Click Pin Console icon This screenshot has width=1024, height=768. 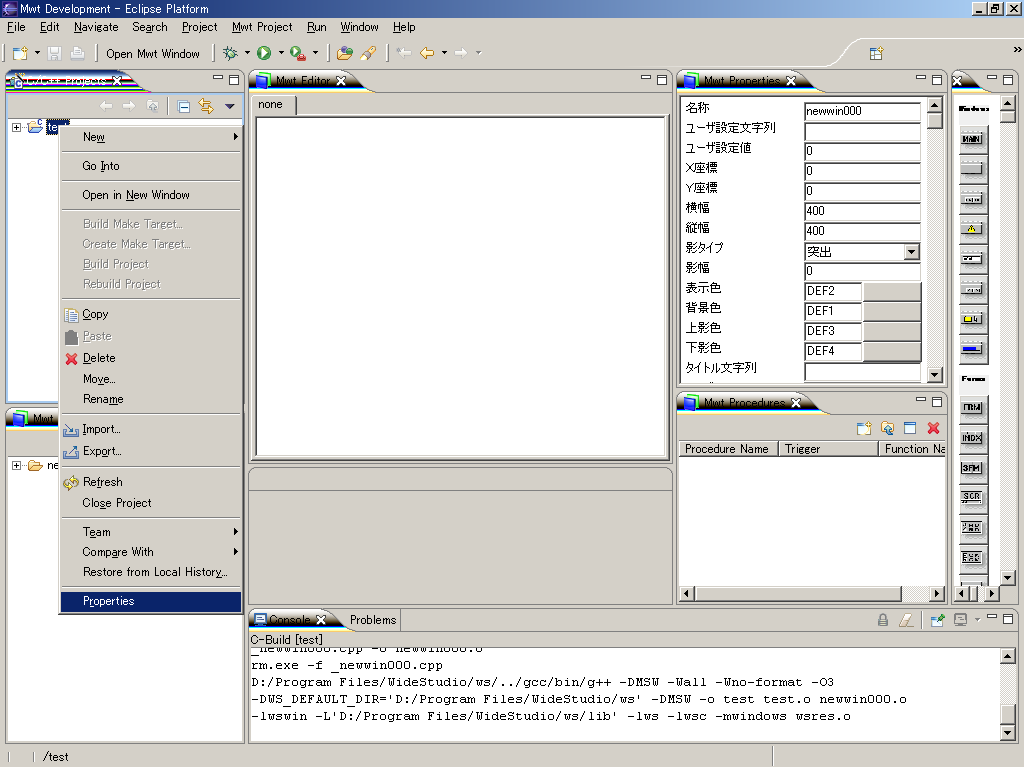tap(937, 620)
